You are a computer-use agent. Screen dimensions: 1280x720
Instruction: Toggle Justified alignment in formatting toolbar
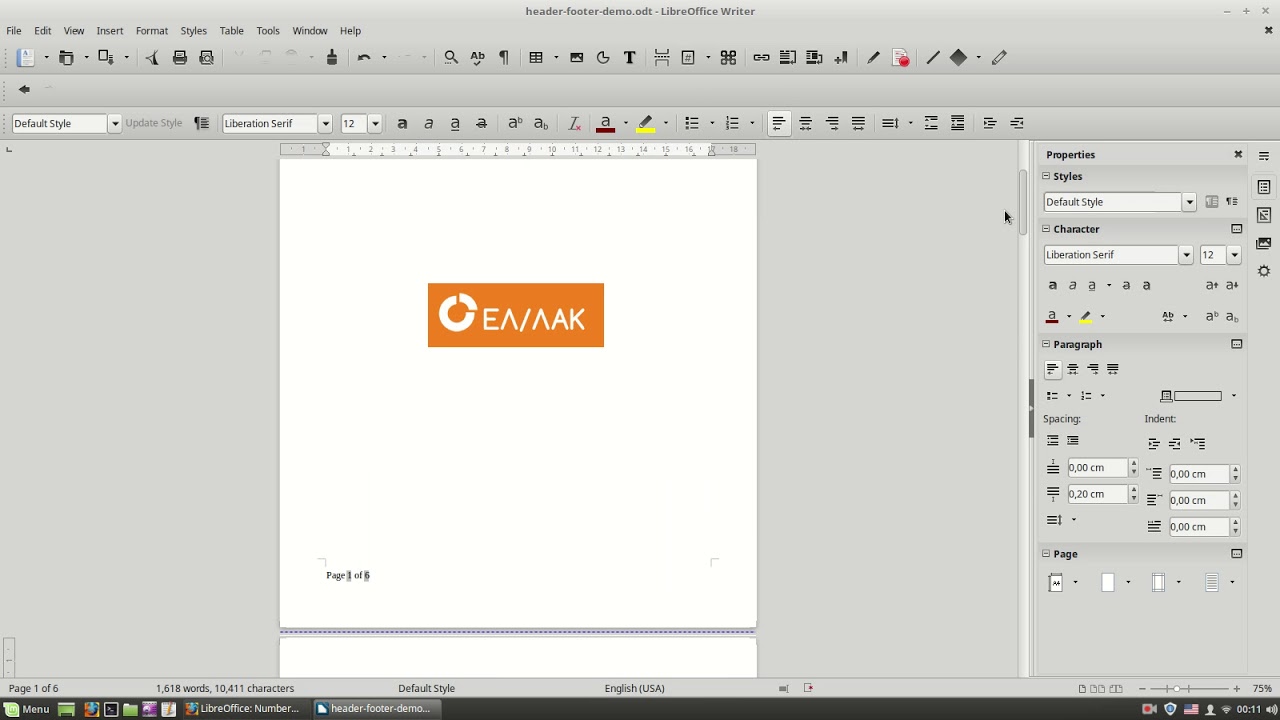[x=858, y=123]
